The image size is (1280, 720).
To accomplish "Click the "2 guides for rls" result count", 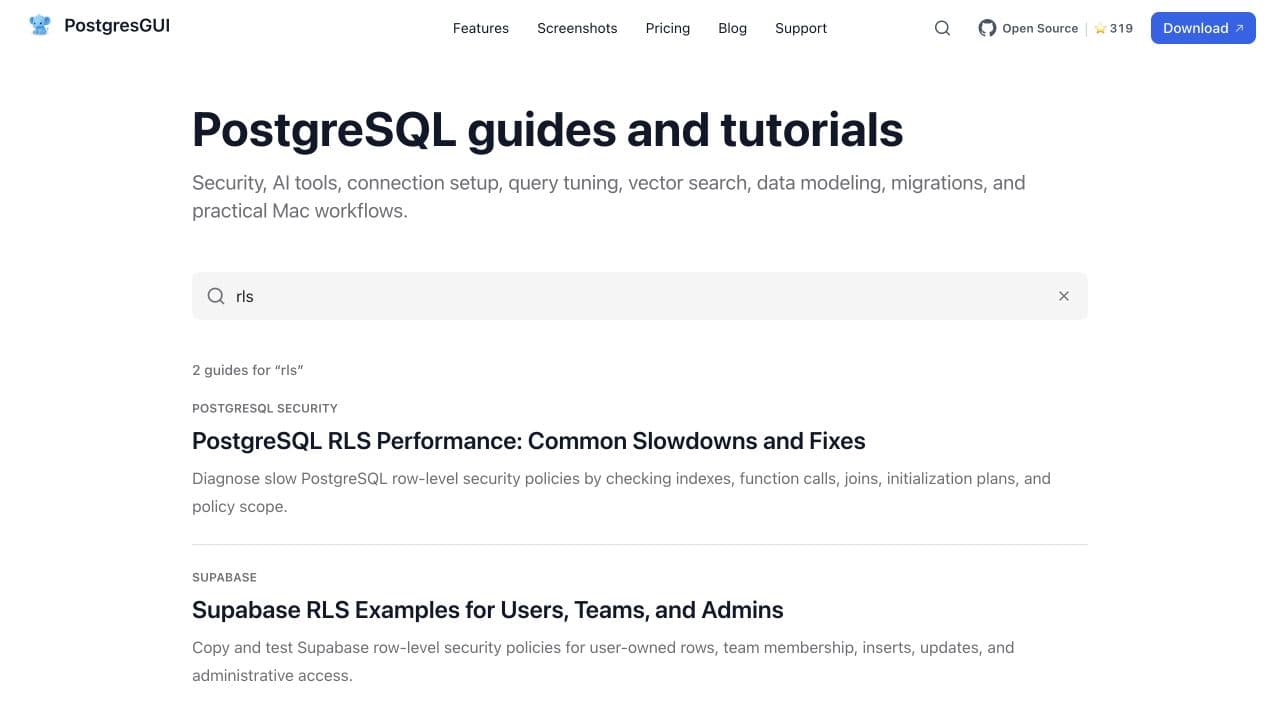I will coord(248,370).
